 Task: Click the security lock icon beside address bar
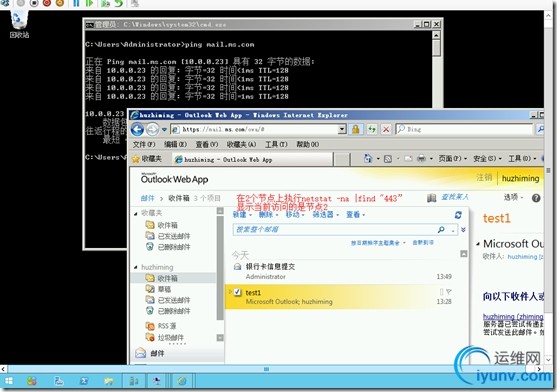click(x=356, y=129)
